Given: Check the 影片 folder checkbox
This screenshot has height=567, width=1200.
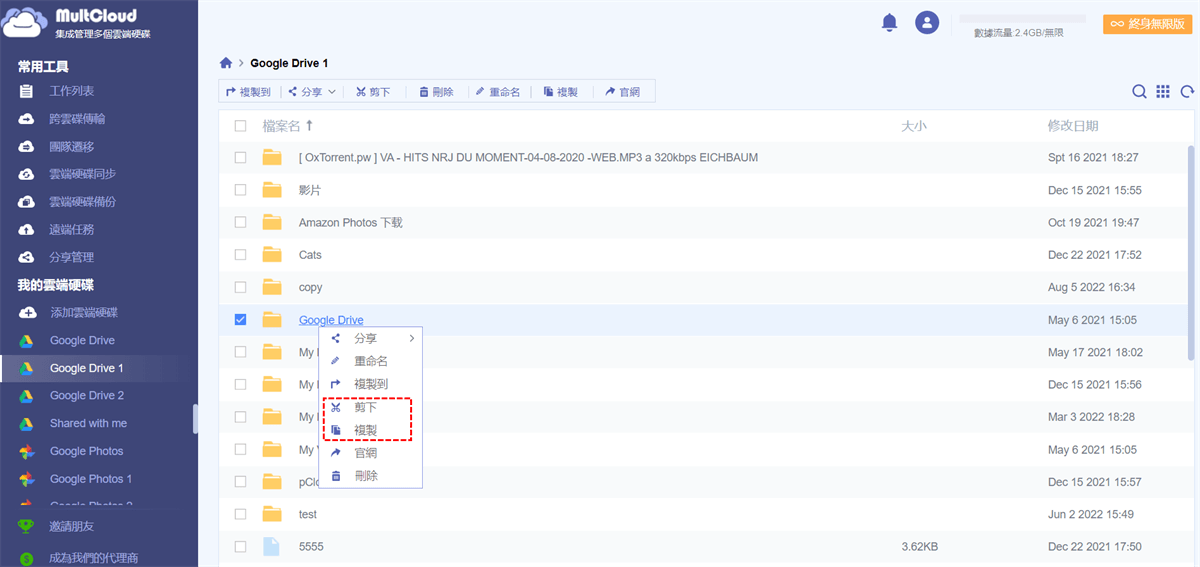Looking at the screenshot, I should point(240,190).
